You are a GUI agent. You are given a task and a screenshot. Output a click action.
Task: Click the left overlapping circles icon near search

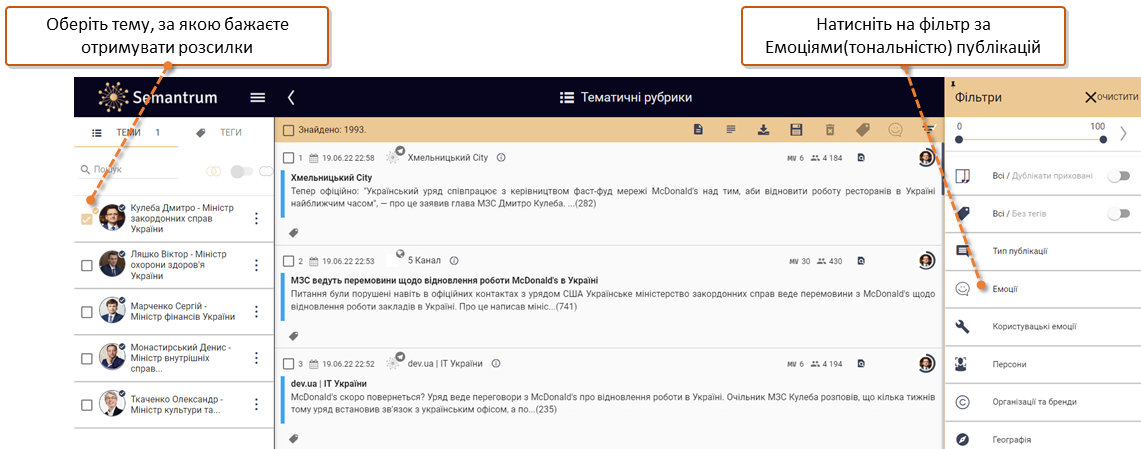[213, 172]
